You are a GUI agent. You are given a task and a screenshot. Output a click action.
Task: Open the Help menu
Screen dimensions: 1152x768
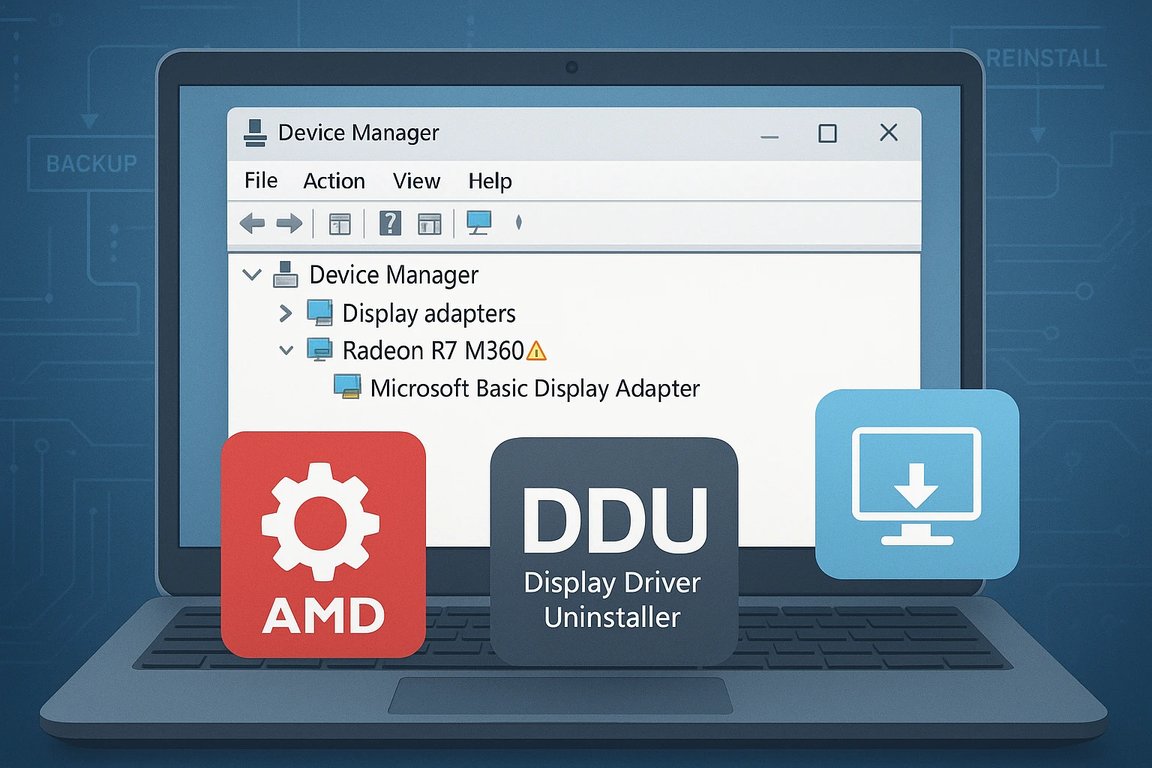click(x=489, y=181)
